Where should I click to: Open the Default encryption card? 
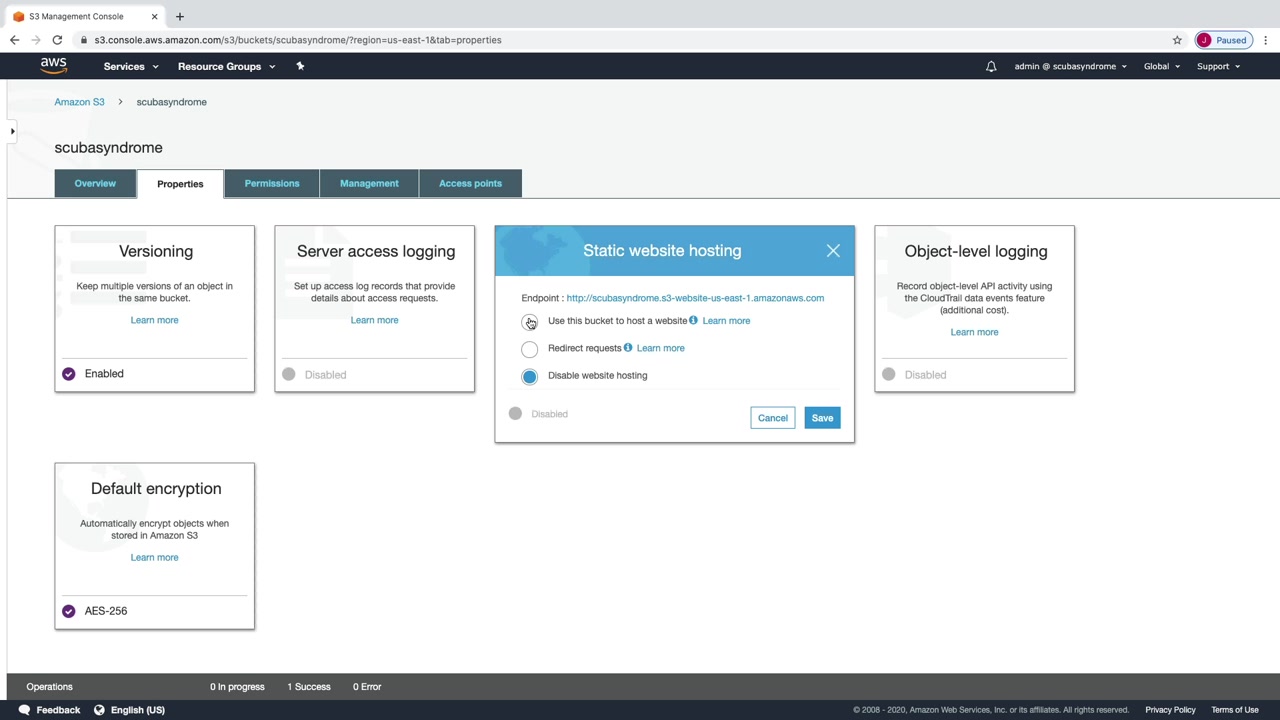click(x=155, y=546)
